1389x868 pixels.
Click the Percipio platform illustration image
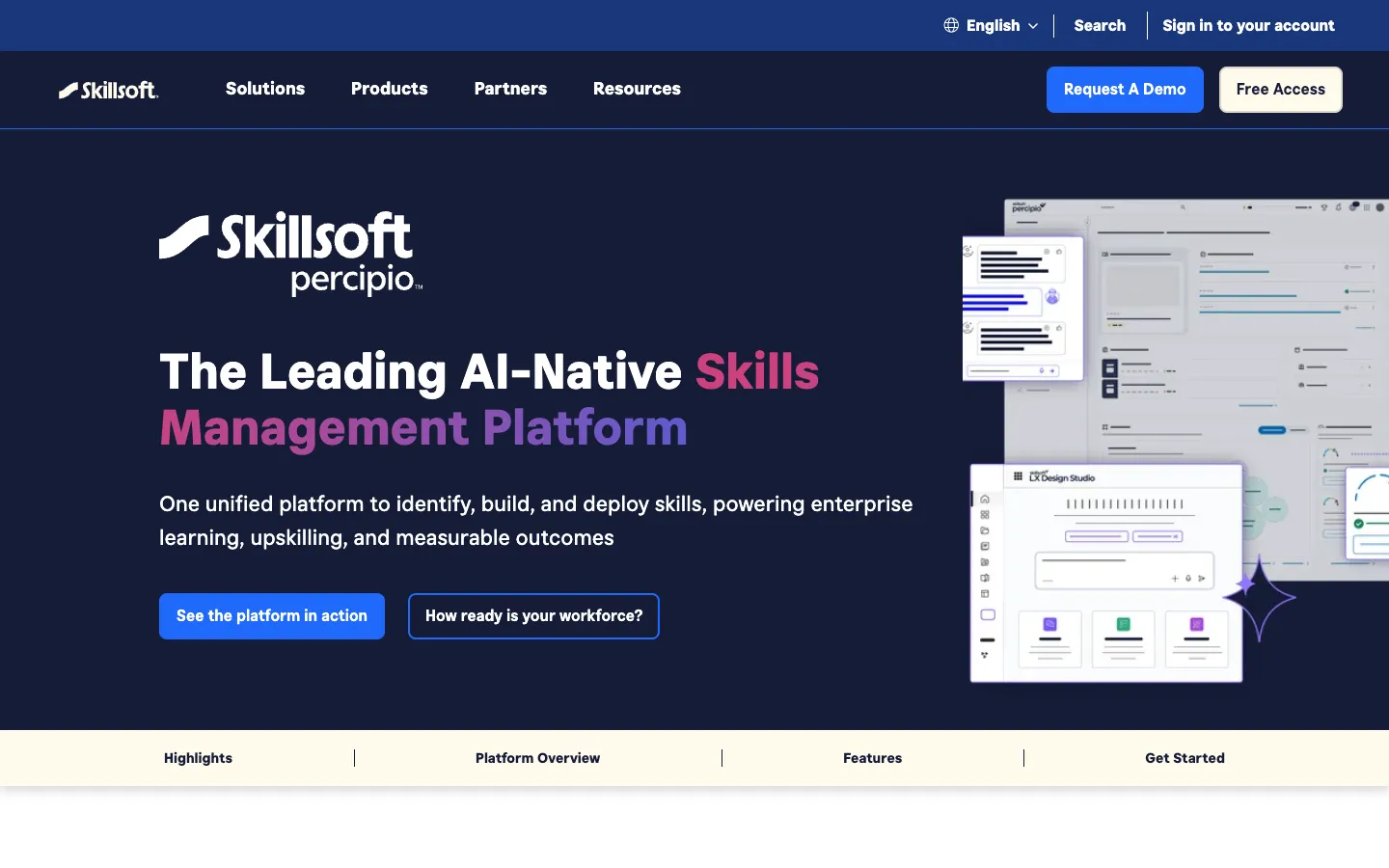click(1176, 441)
